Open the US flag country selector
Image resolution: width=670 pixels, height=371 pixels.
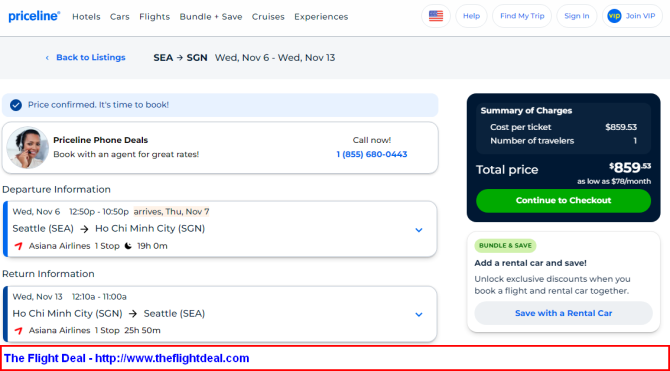(436, 16)
